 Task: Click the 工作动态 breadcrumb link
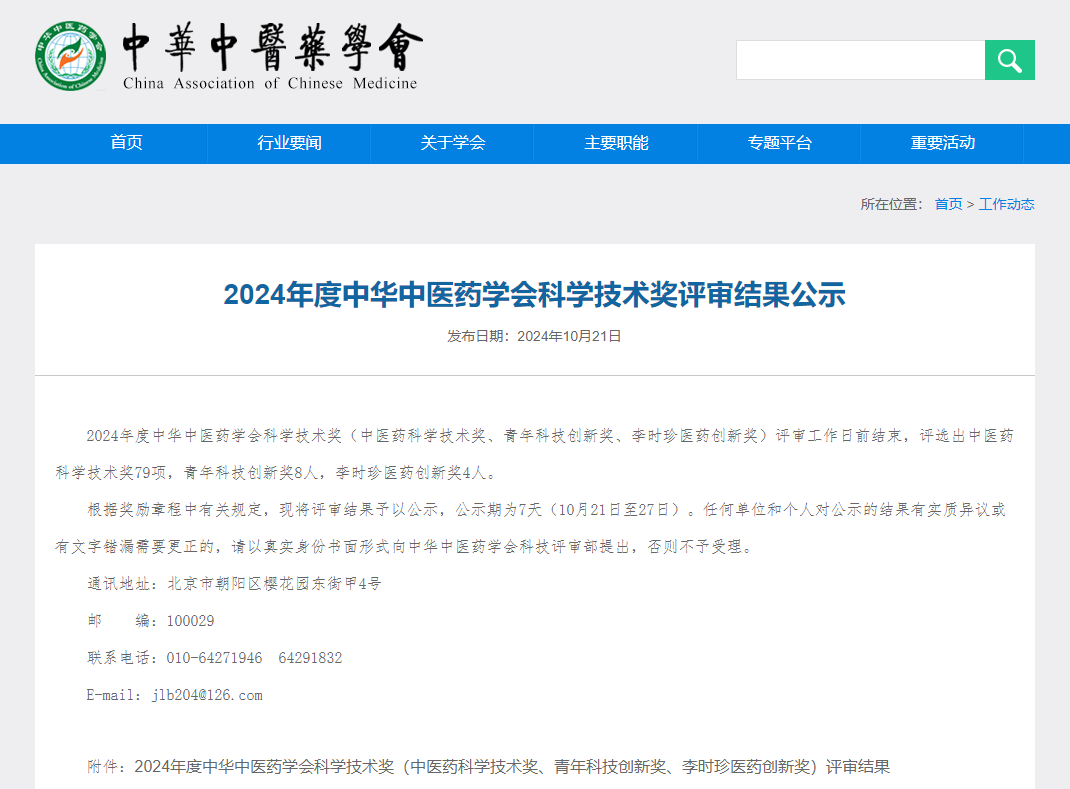1006,204
